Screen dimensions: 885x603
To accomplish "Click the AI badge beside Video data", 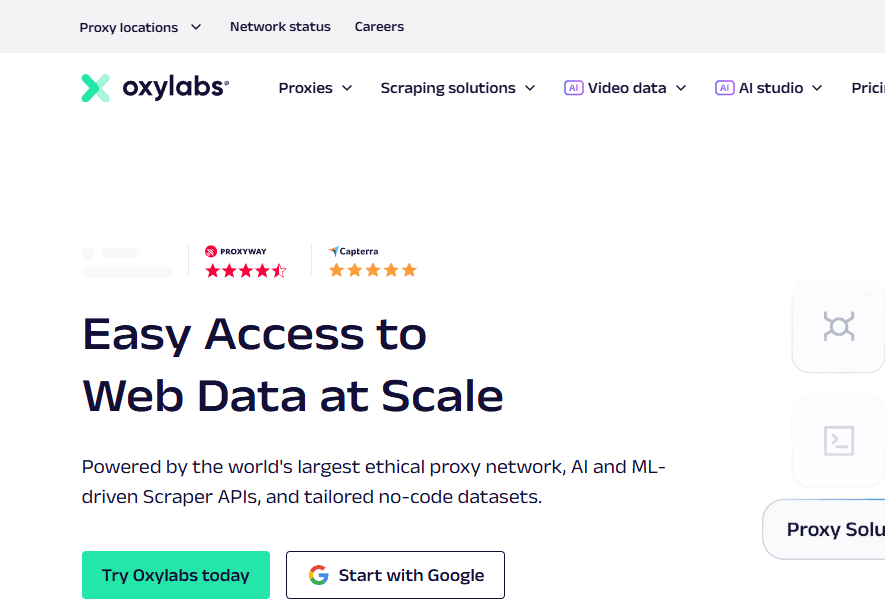I will tap(573, 88).
